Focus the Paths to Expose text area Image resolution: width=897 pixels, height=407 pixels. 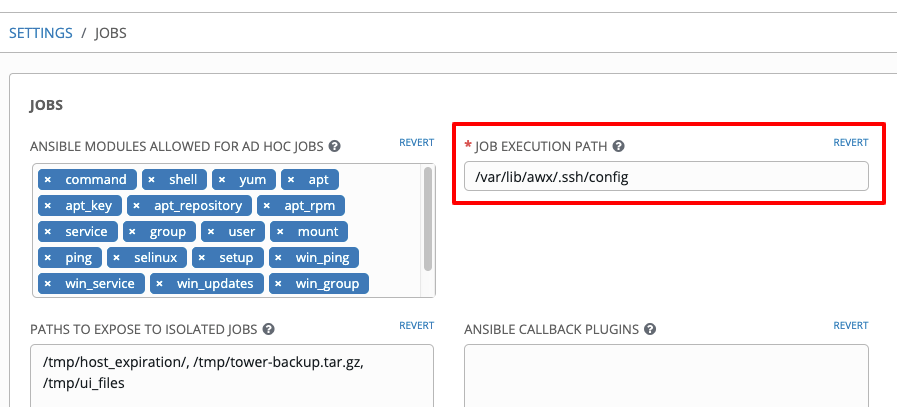(232, 376)
